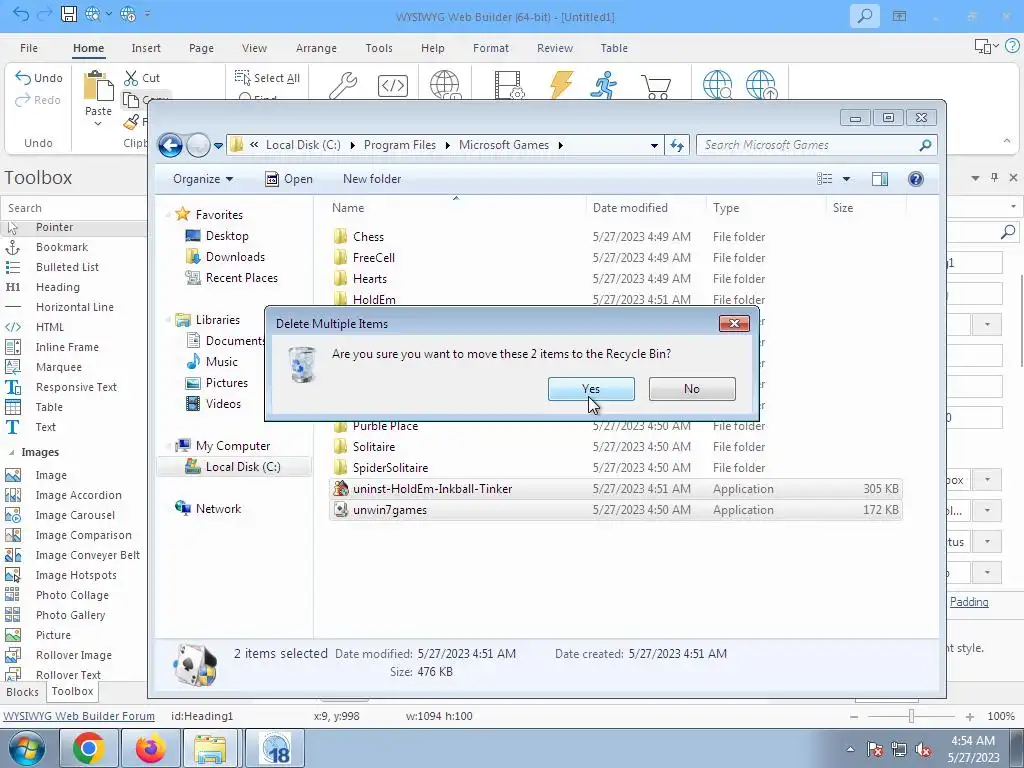
Task: Open the Explorer address bar history dropdown
Action: (x=654, y=145)
